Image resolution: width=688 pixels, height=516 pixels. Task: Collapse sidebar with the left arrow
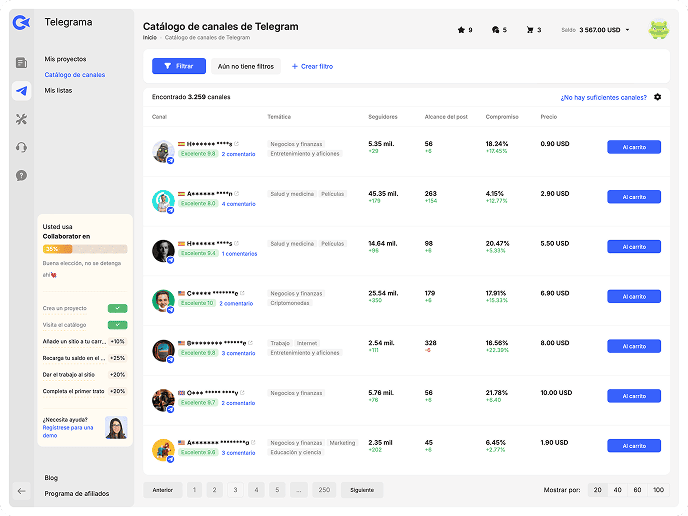click(21, 490)
